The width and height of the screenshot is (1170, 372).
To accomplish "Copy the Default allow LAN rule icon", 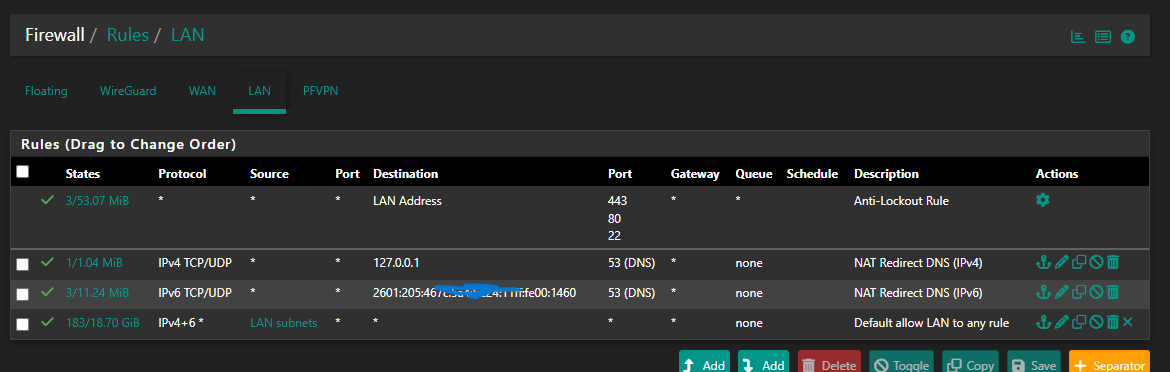I will click(1079, 322).
